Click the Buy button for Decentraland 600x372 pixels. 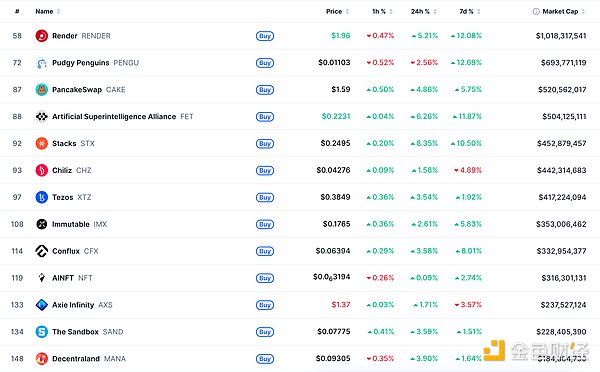[x=265, y=359]
